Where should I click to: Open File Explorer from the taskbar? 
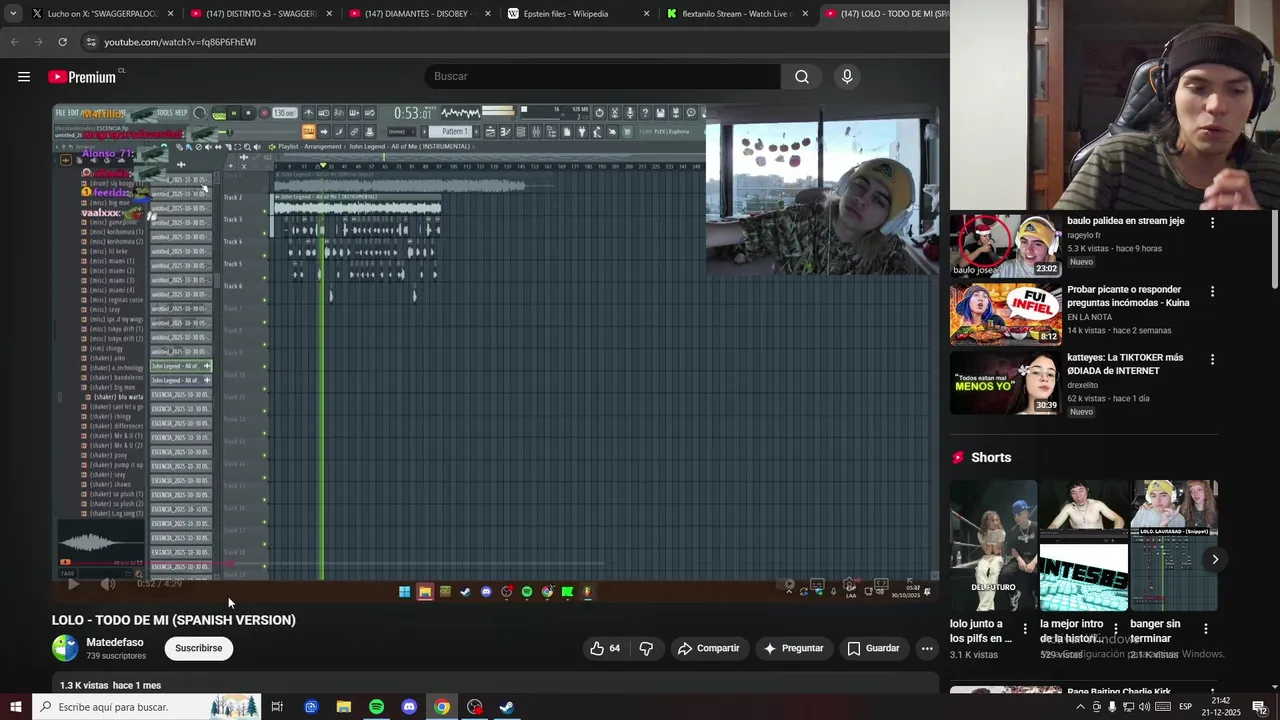(x=344, y=707)
